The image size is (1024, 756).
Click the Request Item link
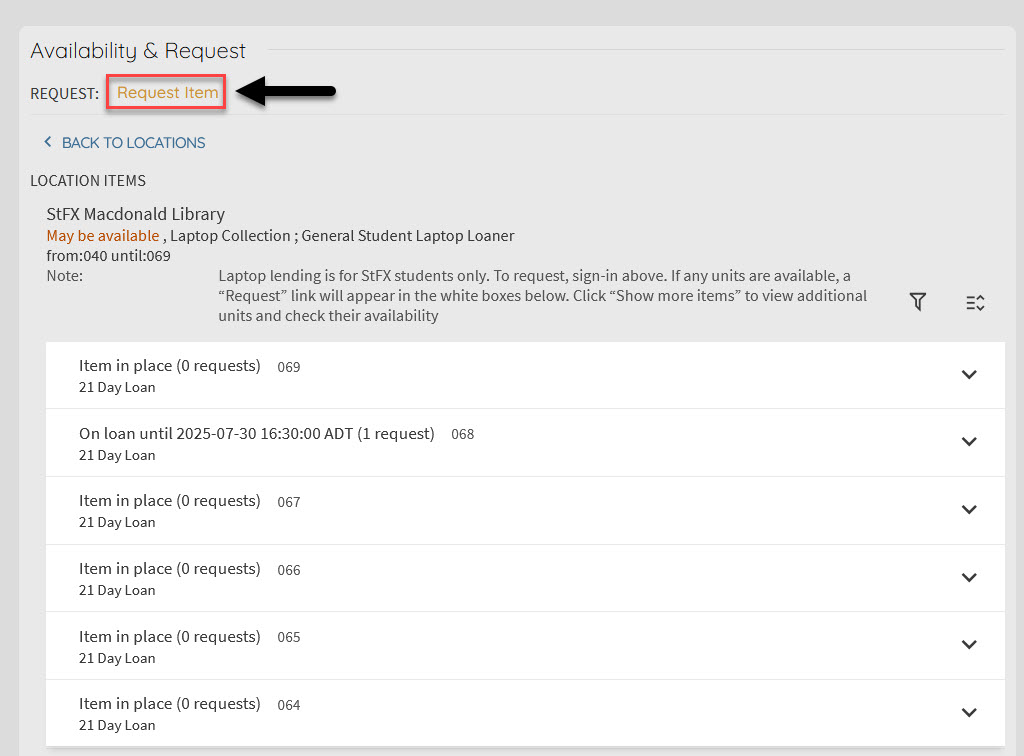click(167, 93)
